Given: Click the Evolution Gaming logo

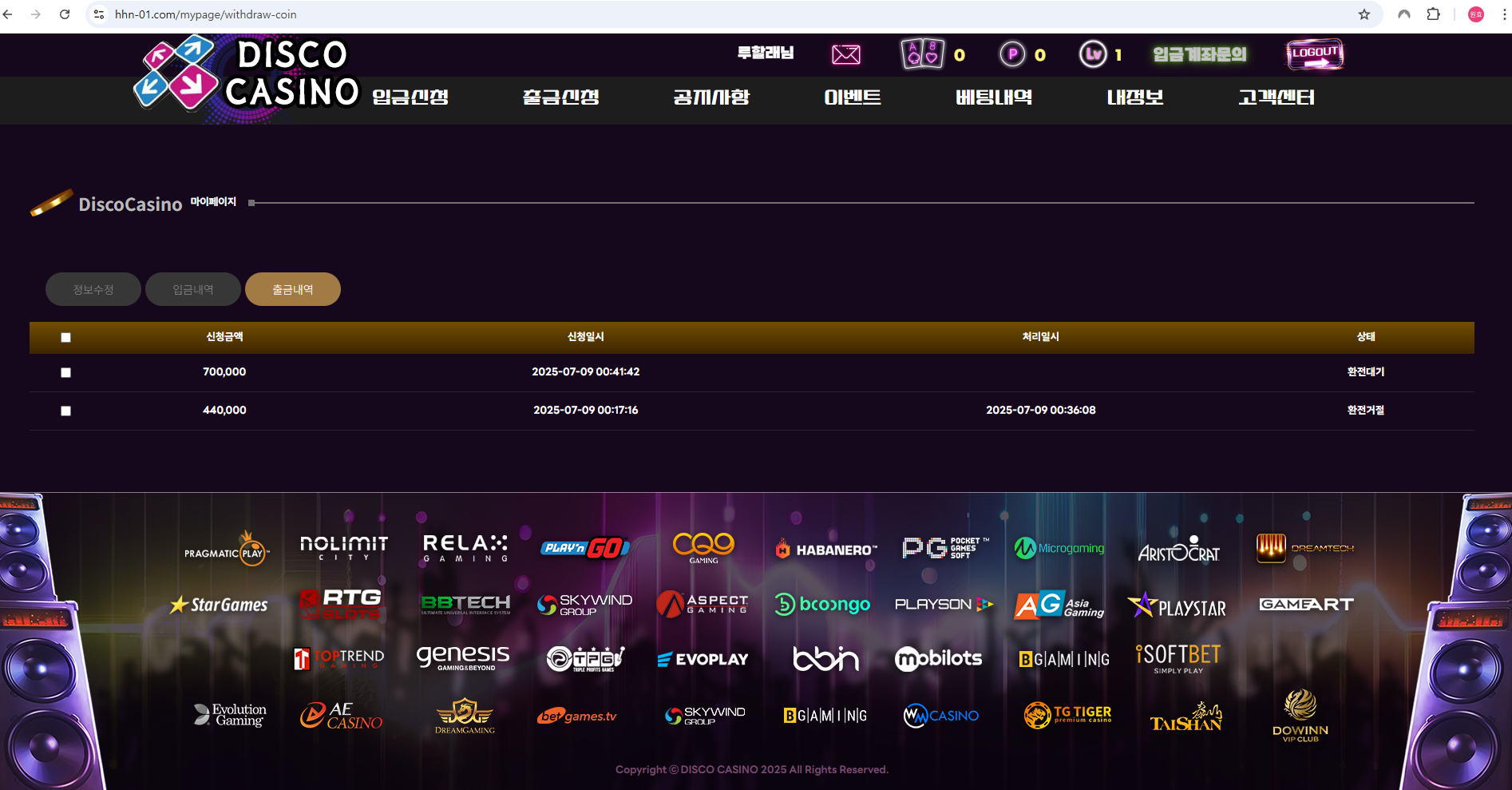Looking at the screenshot, I should coord(230,715).
